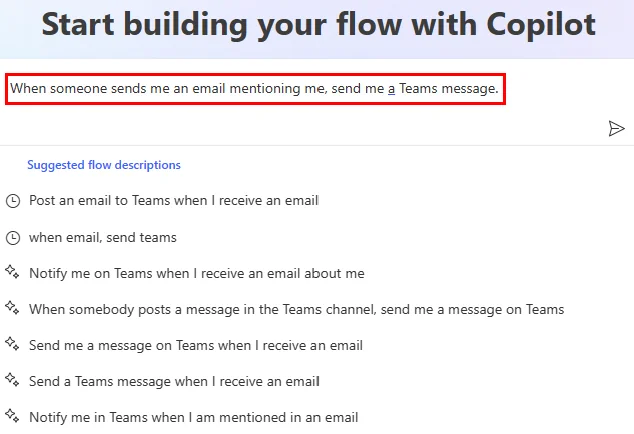This screenshot has width=634, height=434.
Task: Click clock icon beside 'Post an email to Teams'
Action: (13, 201)
